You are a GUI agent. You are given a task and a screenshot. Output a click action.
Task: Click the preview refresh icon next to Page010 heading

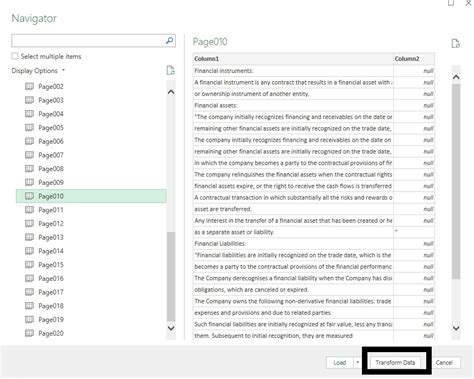456,43
